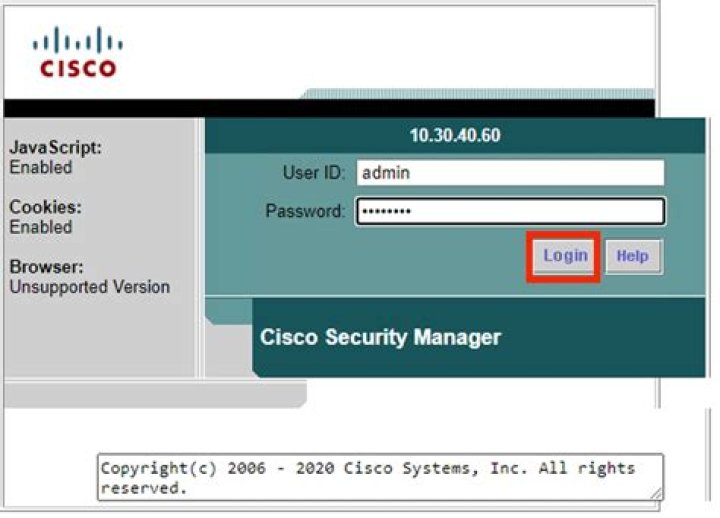Screen dimensions: 720x518
Task: Open the Help button
Action: [633, 256]
